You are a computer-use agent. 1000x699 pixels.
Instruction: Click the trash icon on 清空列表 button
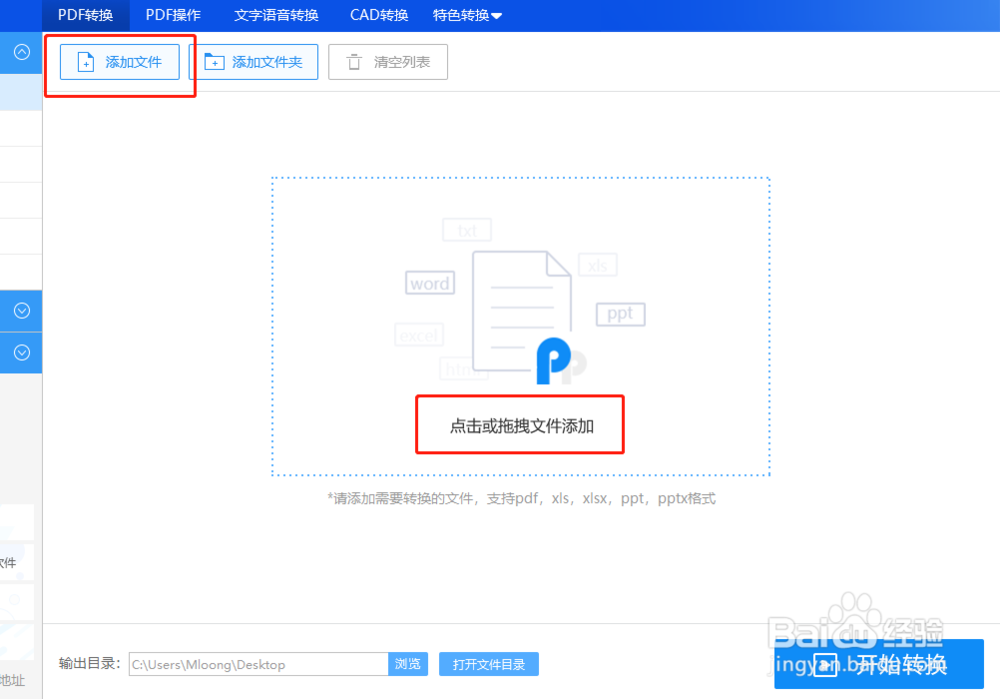tap(353, 61)
